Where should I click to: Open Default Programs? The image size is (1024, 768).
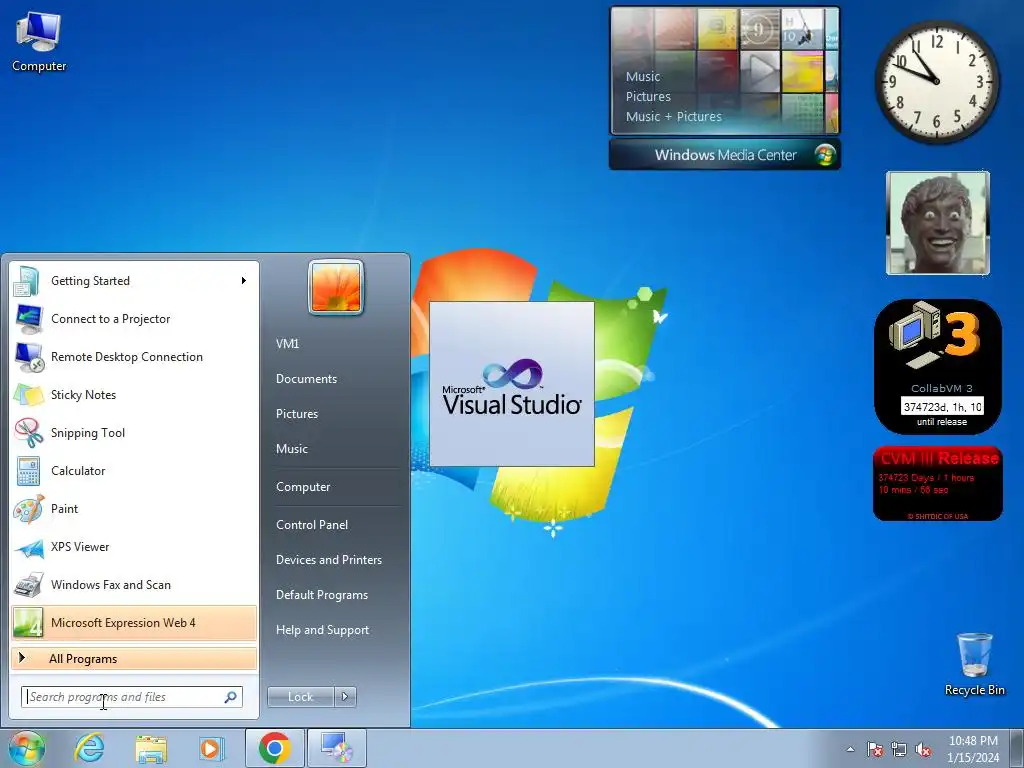pos(322,595)
